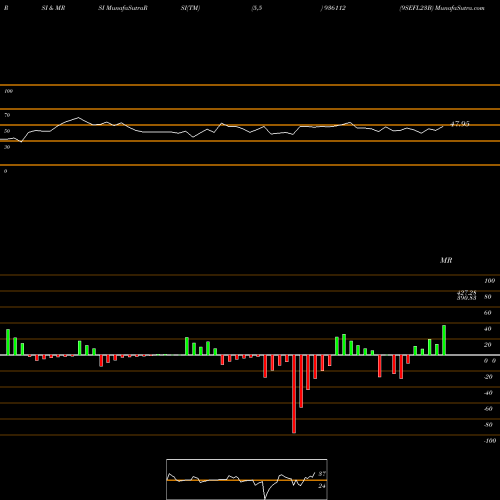The width and height of the screenshot is (500, 500).
Task: Click the last green histogram bar
Action: [444, 340]
